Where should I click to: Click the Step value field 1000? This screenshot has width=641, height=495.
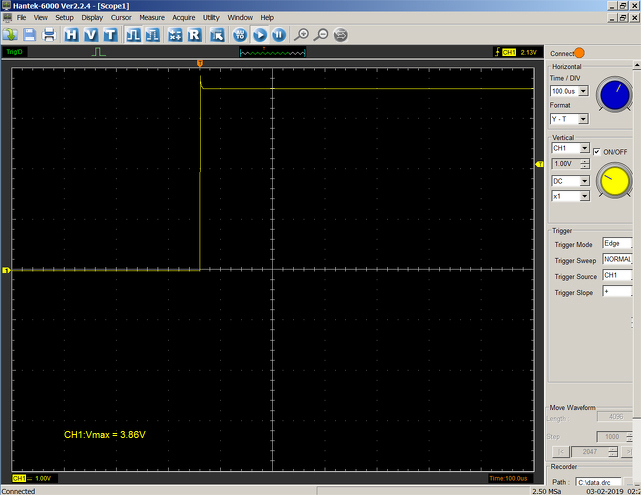click(611, 437)
